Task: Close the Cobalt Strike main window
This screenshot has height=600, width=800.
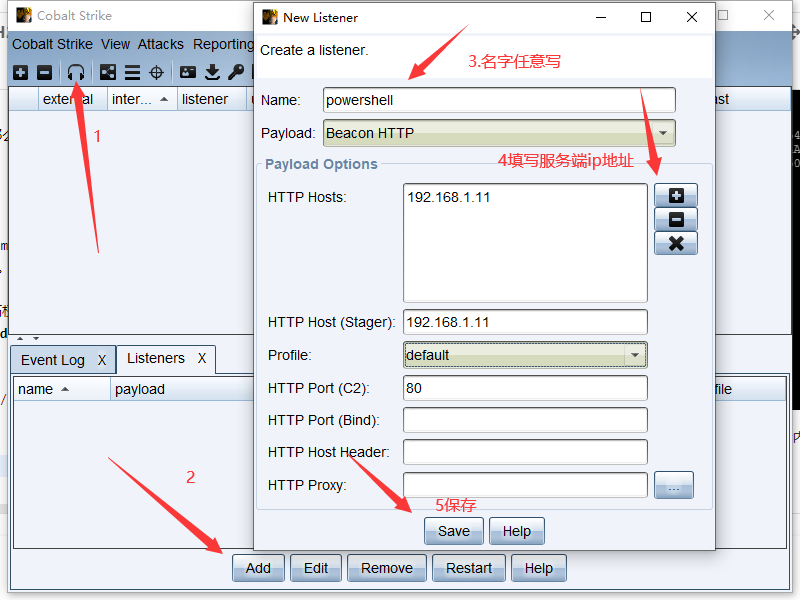Action: coord(769,15)
